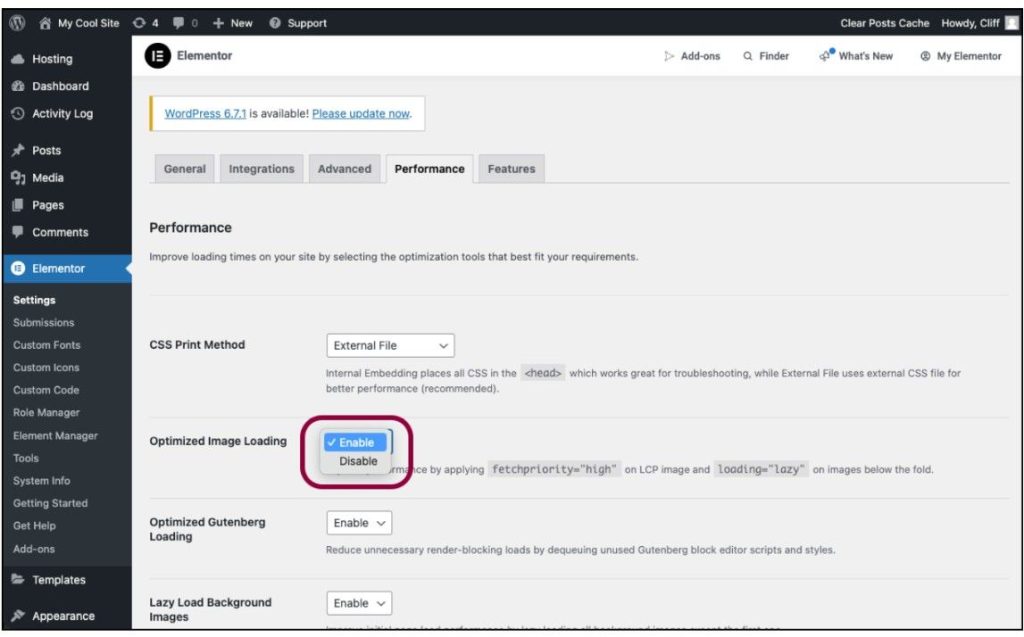Open Custom Icons in sidebar
Image resolution: width=1024 pixels, height=637 pixels.
pos(46,367)
